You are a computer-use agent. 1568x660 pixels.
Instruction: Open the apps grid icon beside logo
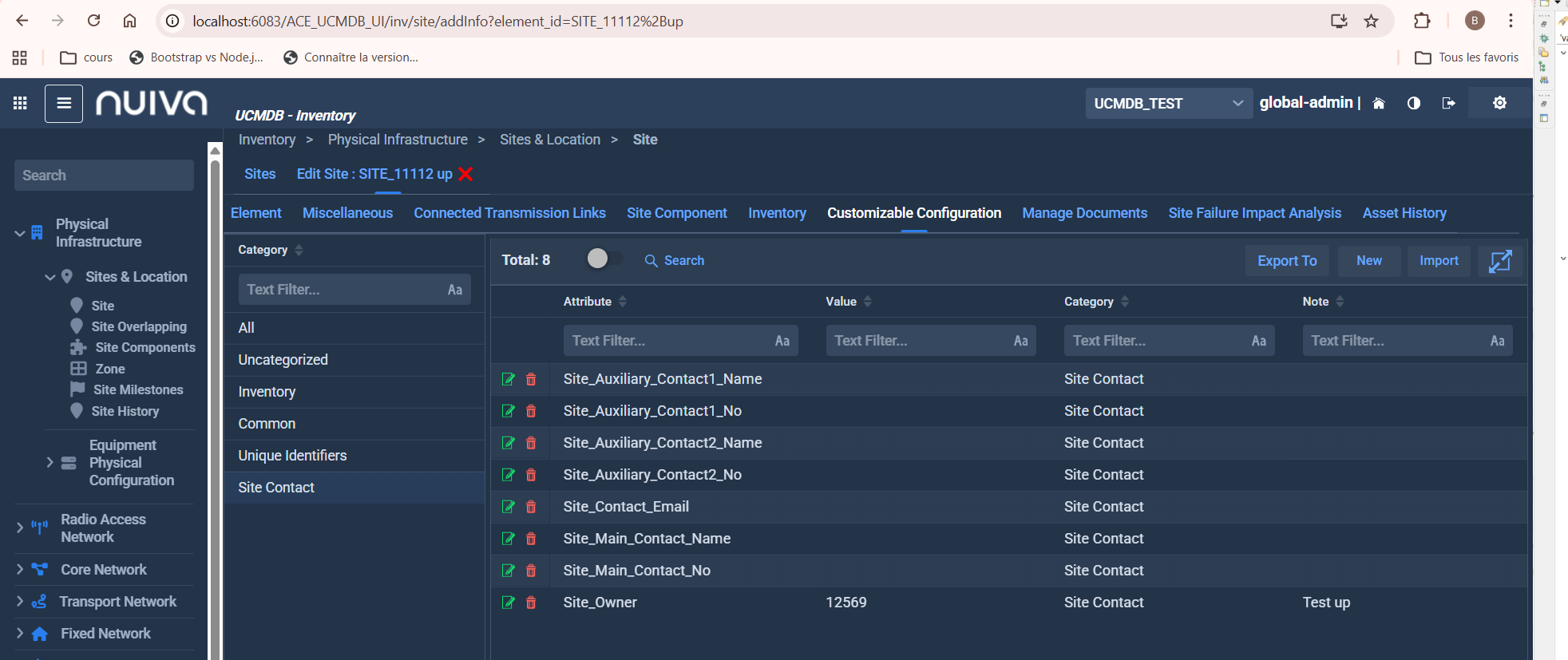click(21, 103)
